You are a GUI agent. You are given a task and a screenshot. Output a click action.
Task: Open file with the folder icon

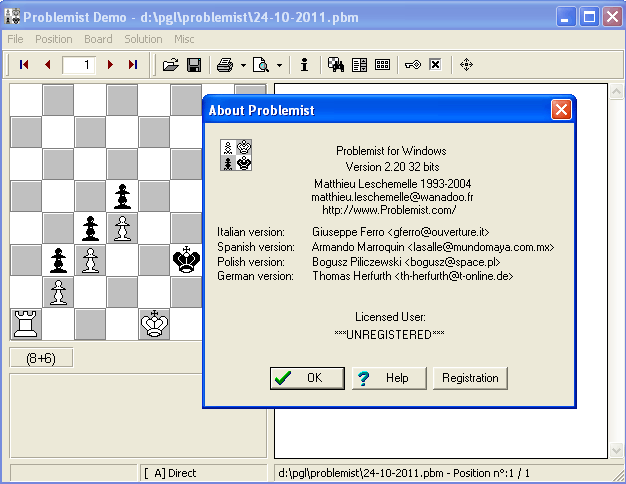click(x=171, y=64)
